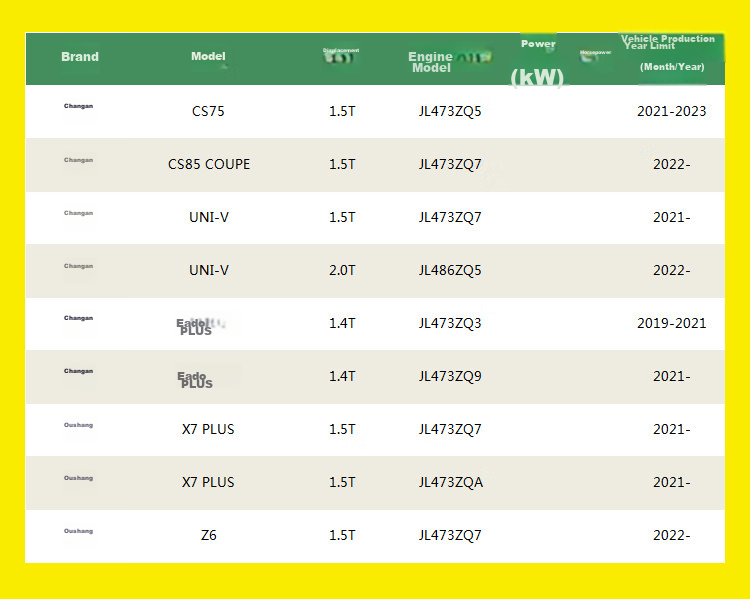Click the Changan brand cell in the CS85 COUPE row
This screenshot has width=750, height=599.
point(78,160)
